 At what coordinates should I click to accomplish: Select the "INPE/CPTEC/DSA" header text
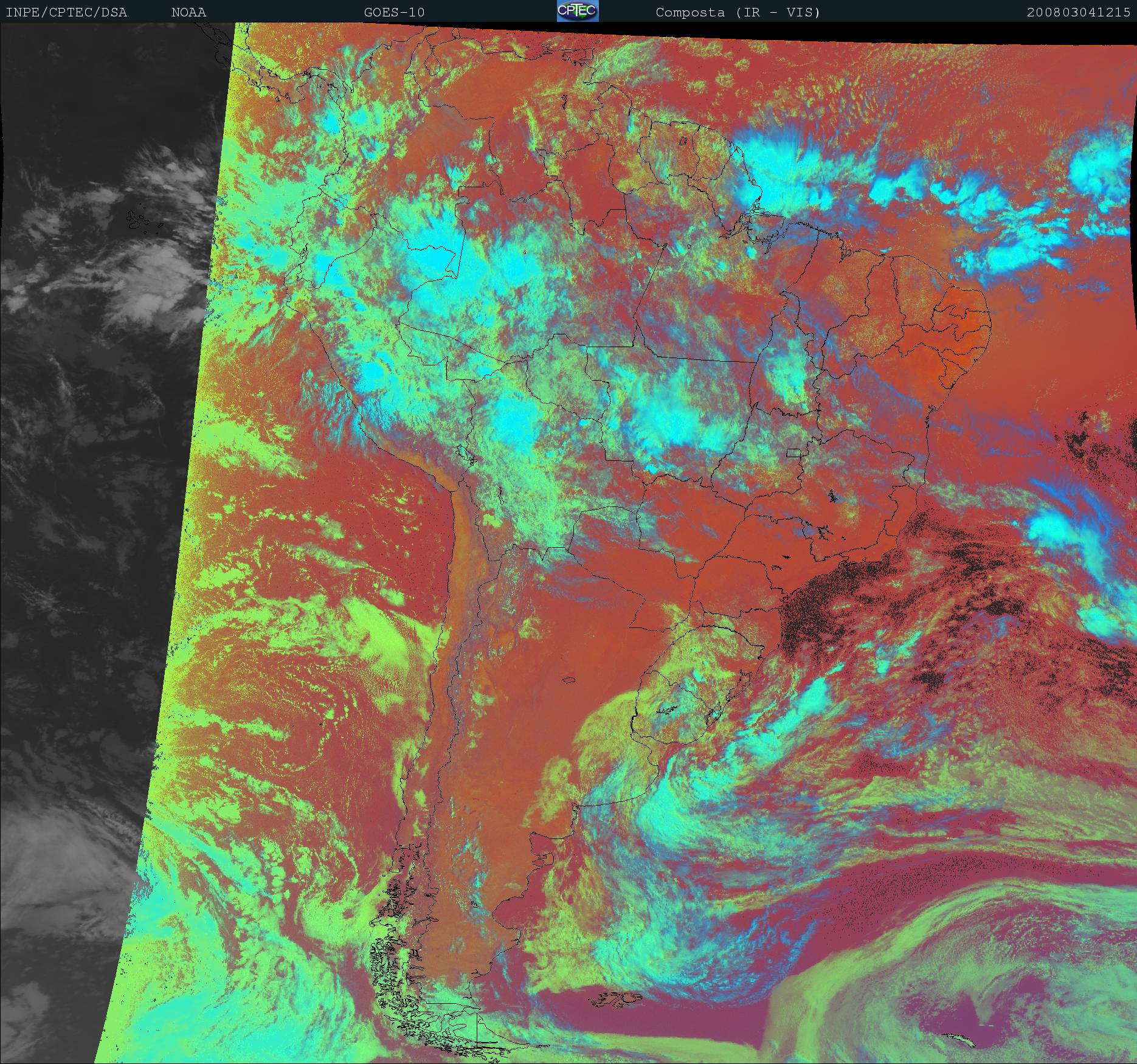pyautogui.click(x=66, y=12)
